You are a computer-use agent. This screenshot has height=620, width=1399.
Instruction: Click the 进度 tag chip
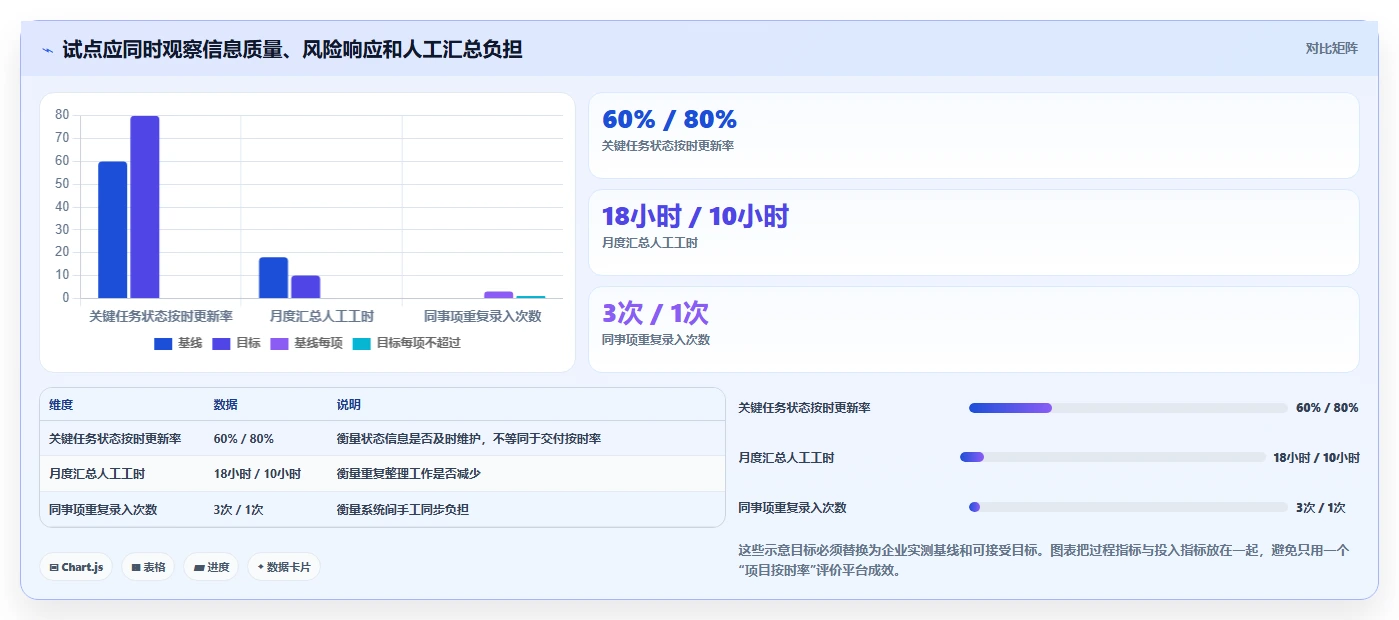coord(211,567)
